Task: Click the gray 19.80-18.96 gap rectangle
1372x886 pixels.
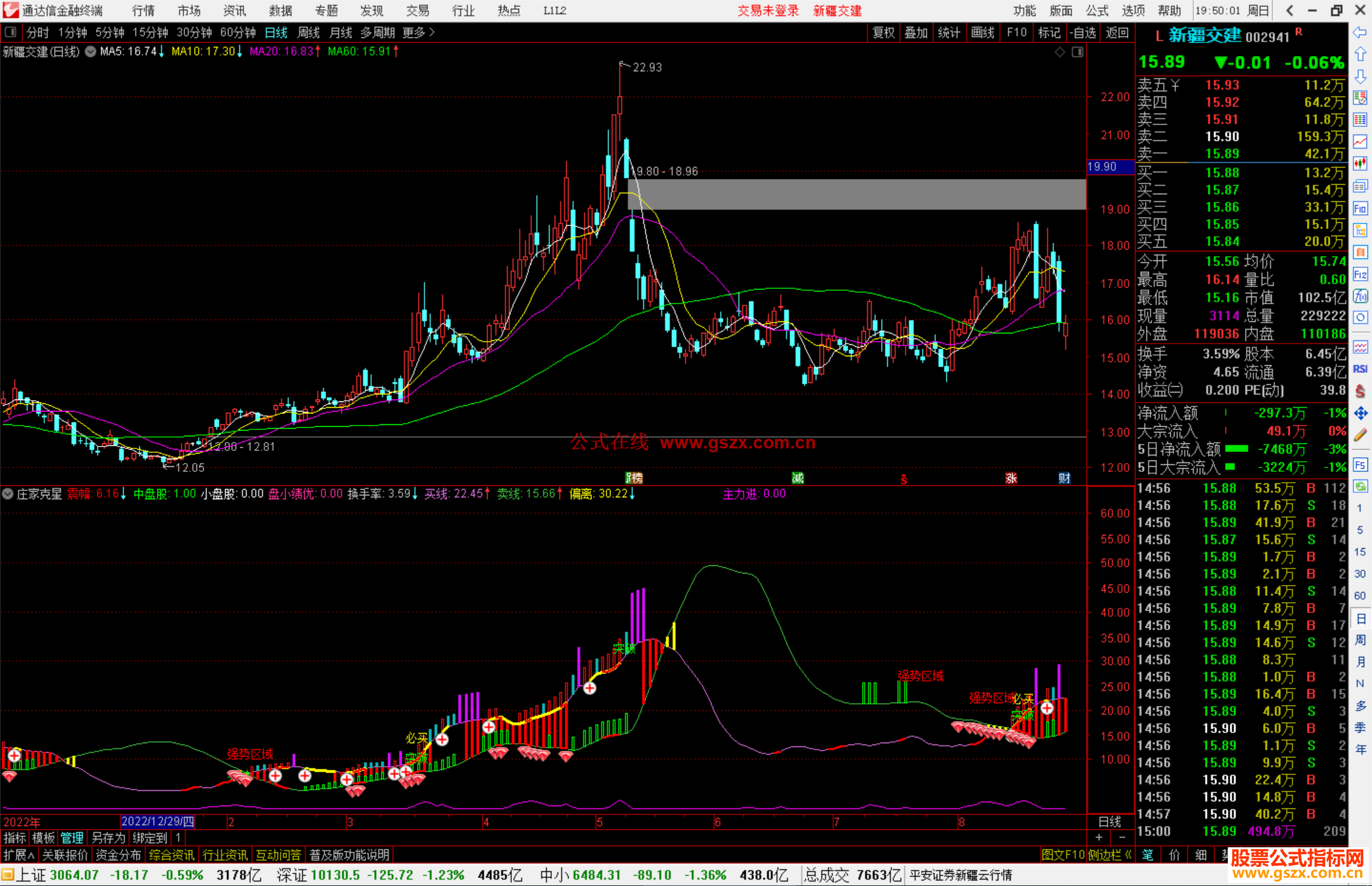Action: (856, 194)
